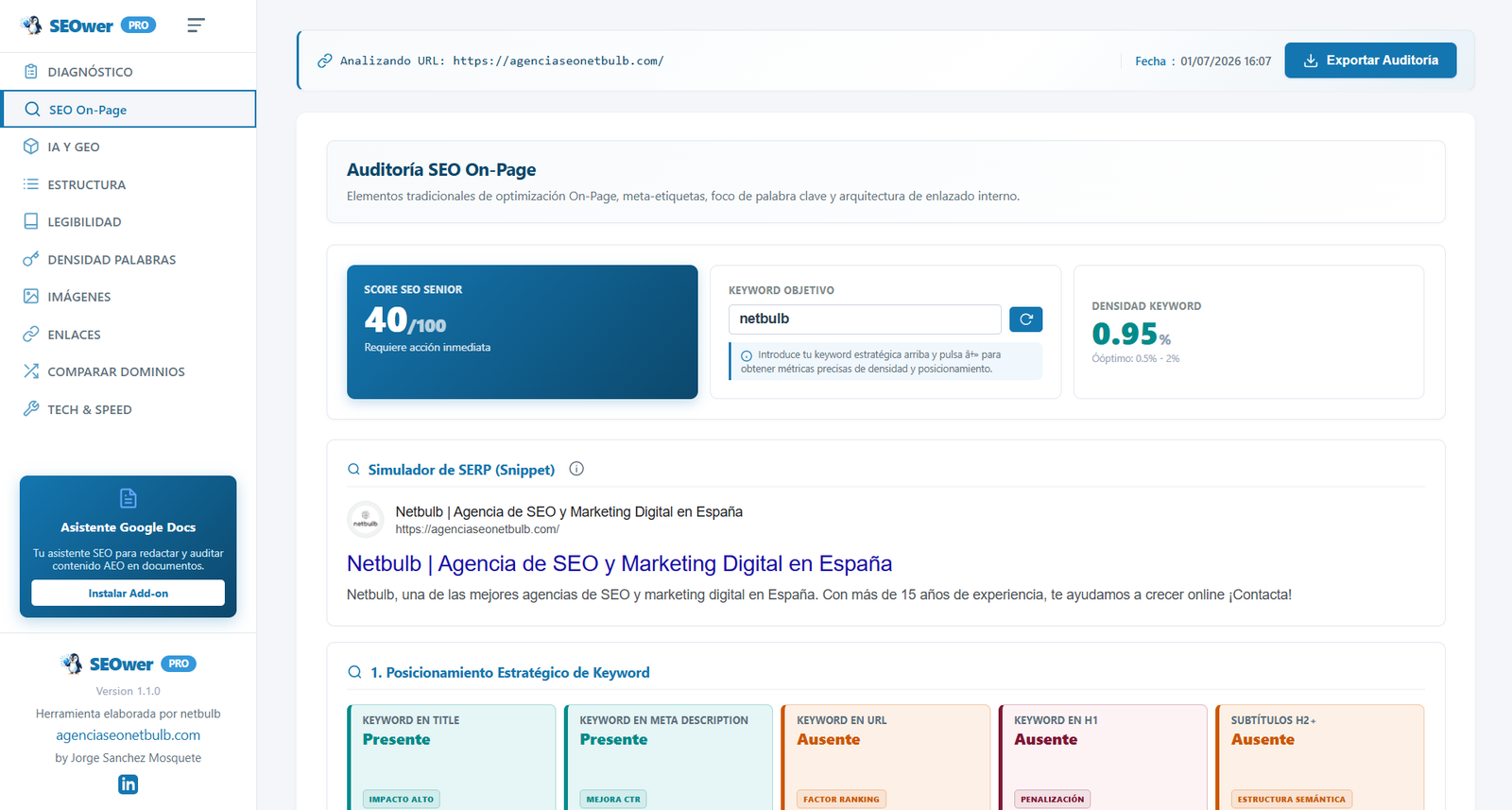
Task: Click the IA Y GEO cube icon
Action: (31, 146)
